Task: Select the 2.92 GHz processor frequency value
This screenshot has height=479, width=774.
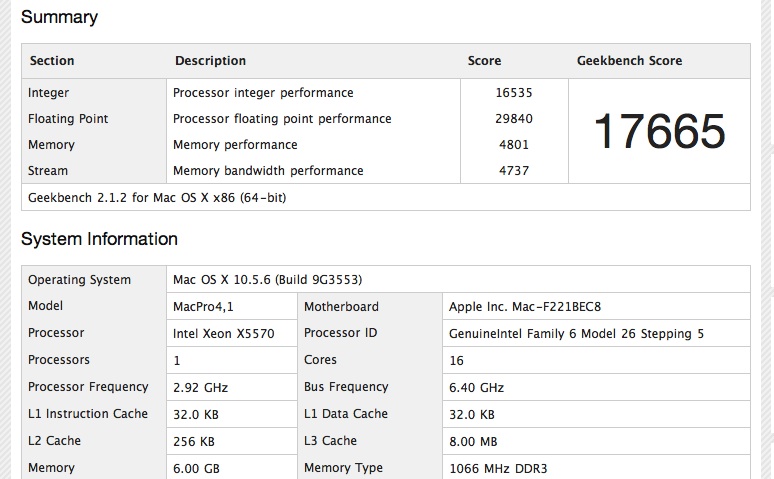Action: 200,388
